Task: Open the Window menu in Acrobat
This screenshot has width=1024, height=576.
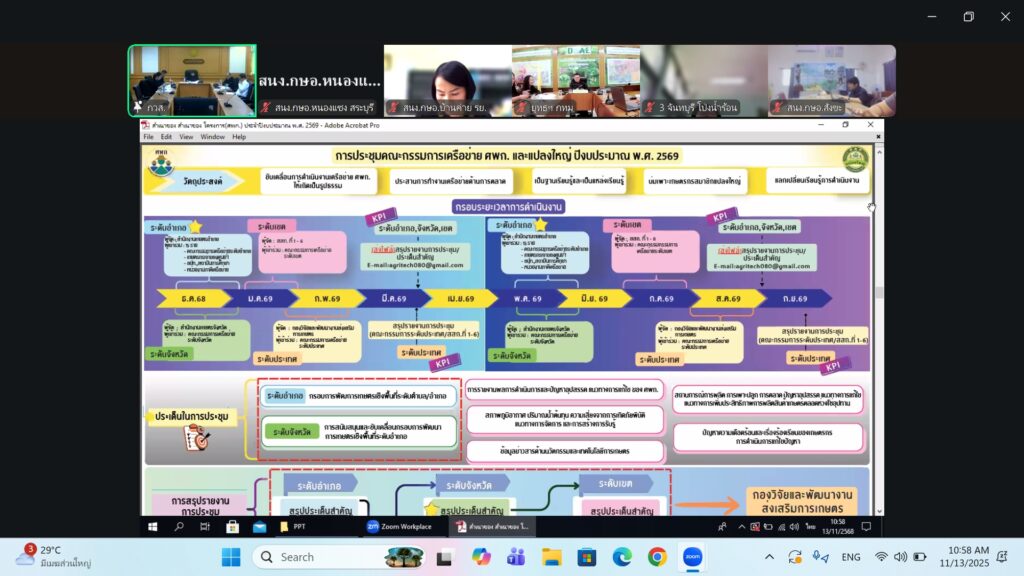Action: pos(212,137)
